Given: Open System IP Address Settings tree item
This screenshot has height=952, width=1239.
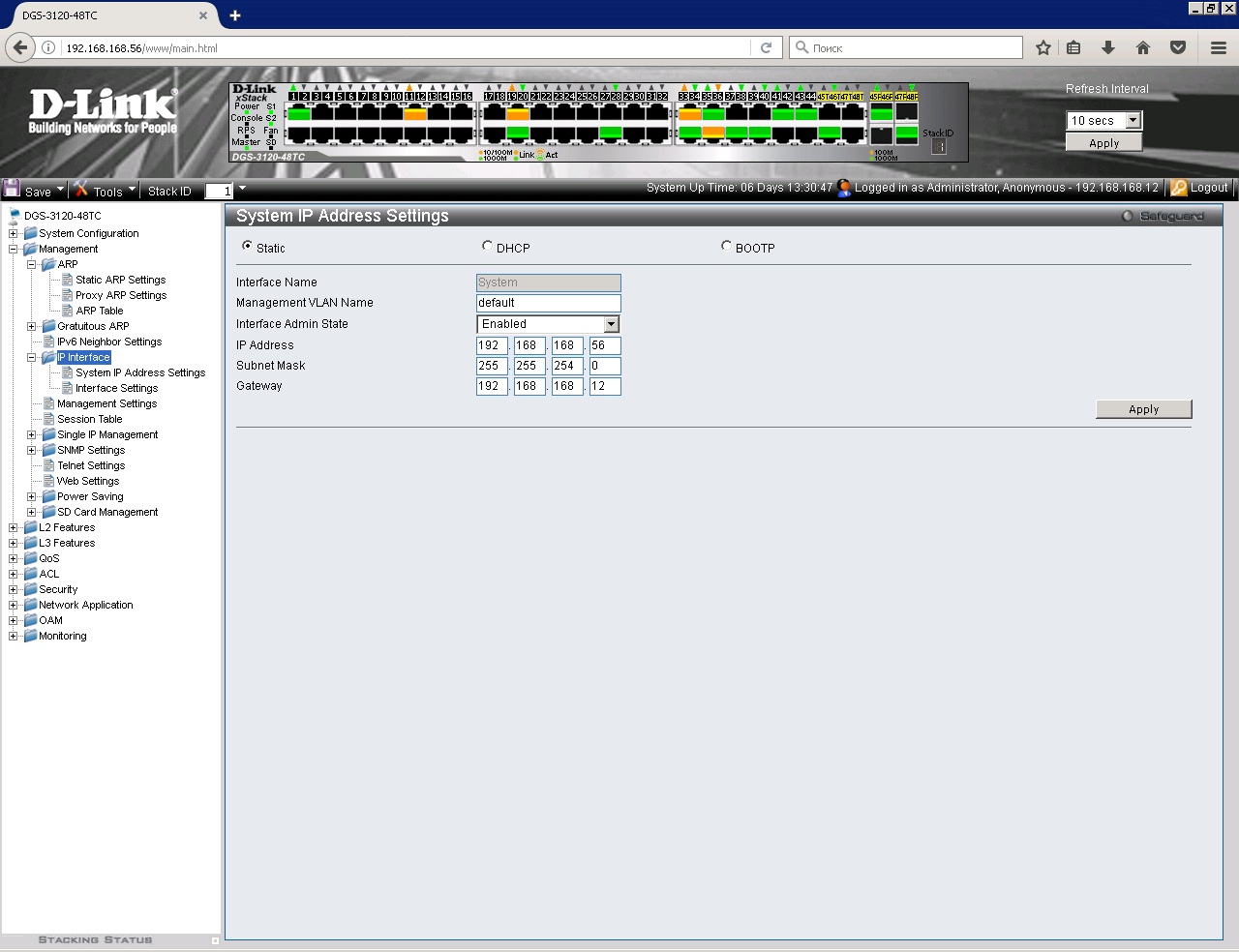Looking at the screenshot, I should pyautogui.click(x=140, y=372).
